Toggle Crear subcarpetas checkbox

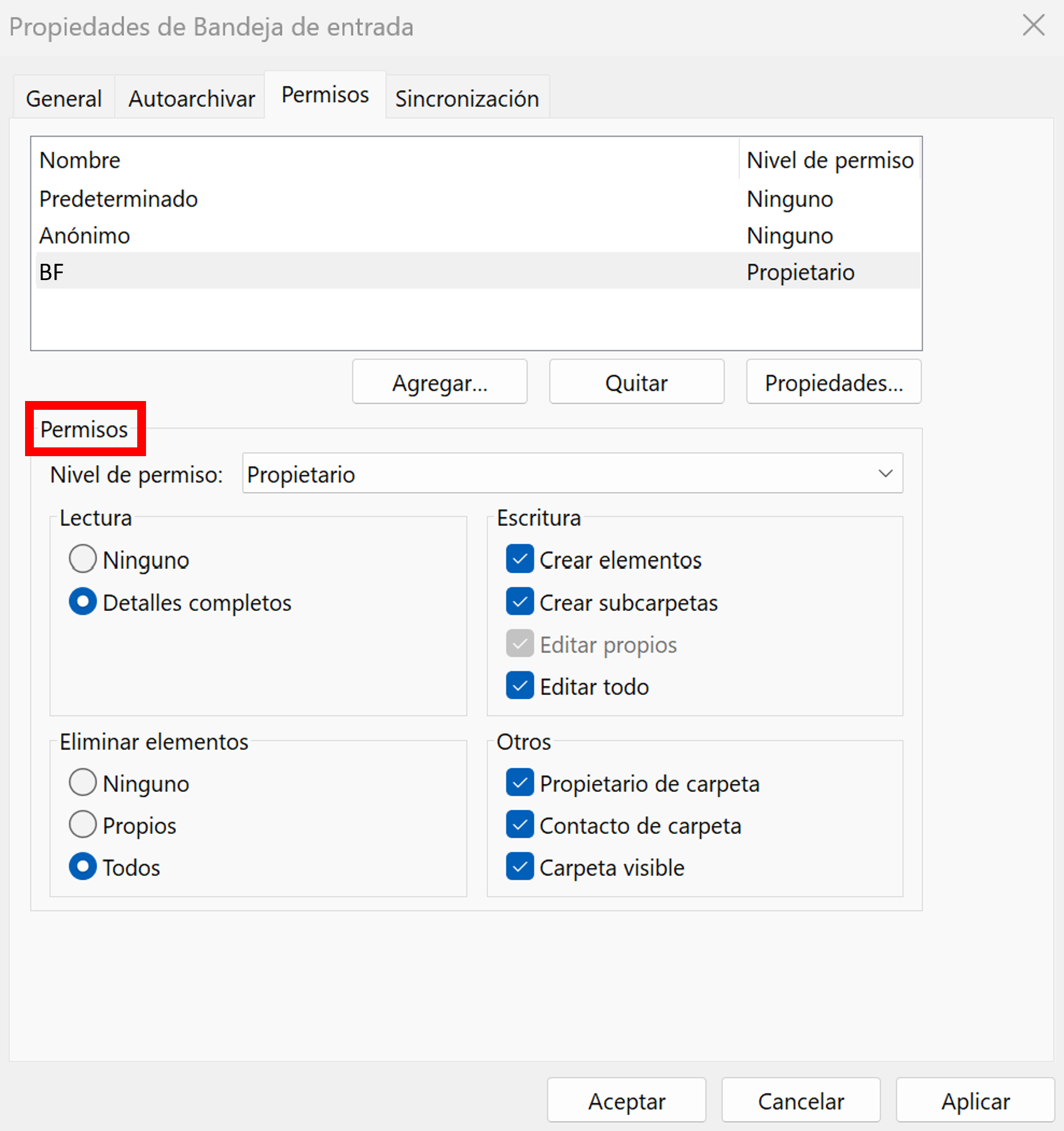point(519,602)
